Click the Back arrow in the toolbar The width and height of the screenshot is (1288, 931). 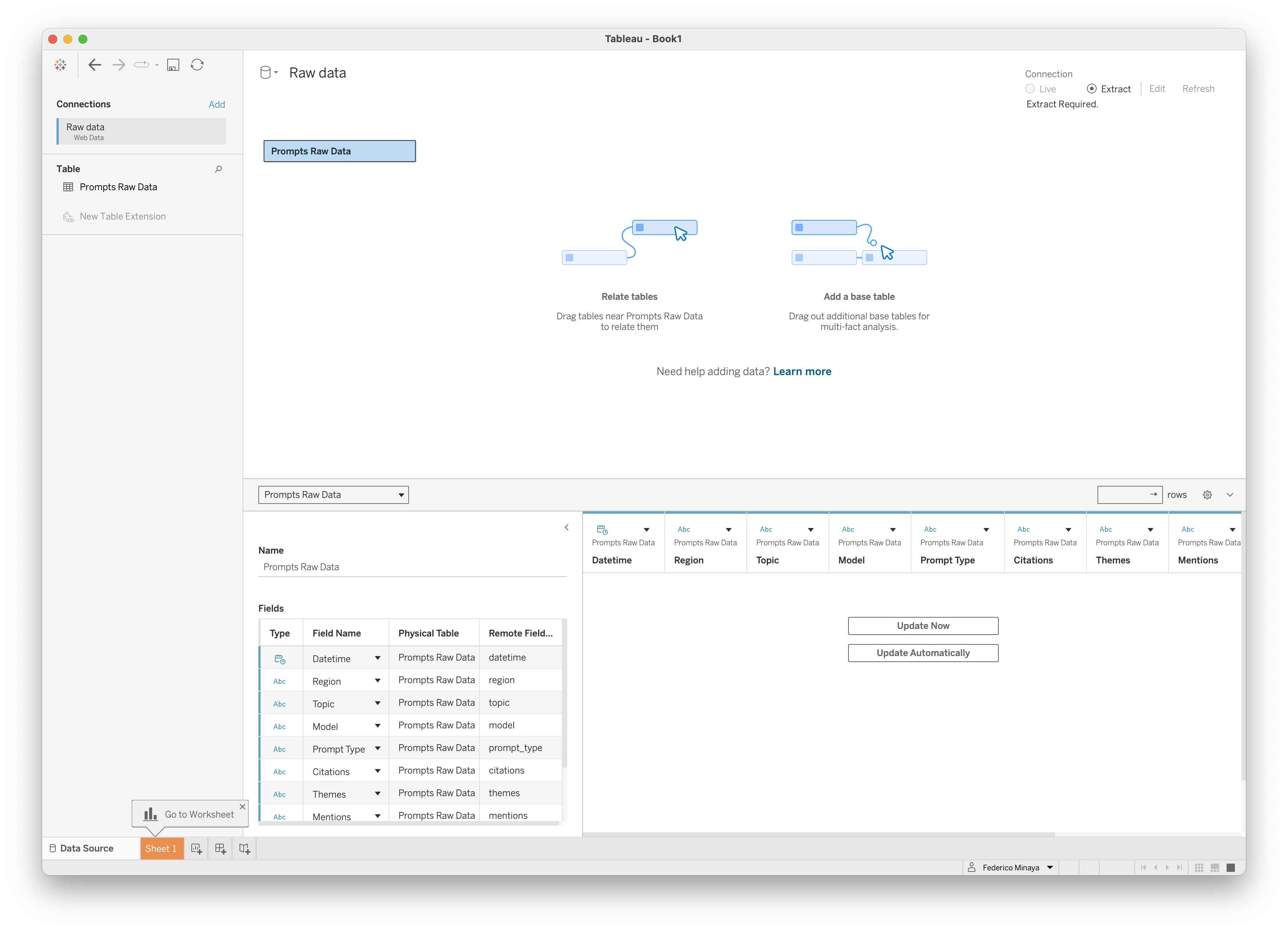95,65
